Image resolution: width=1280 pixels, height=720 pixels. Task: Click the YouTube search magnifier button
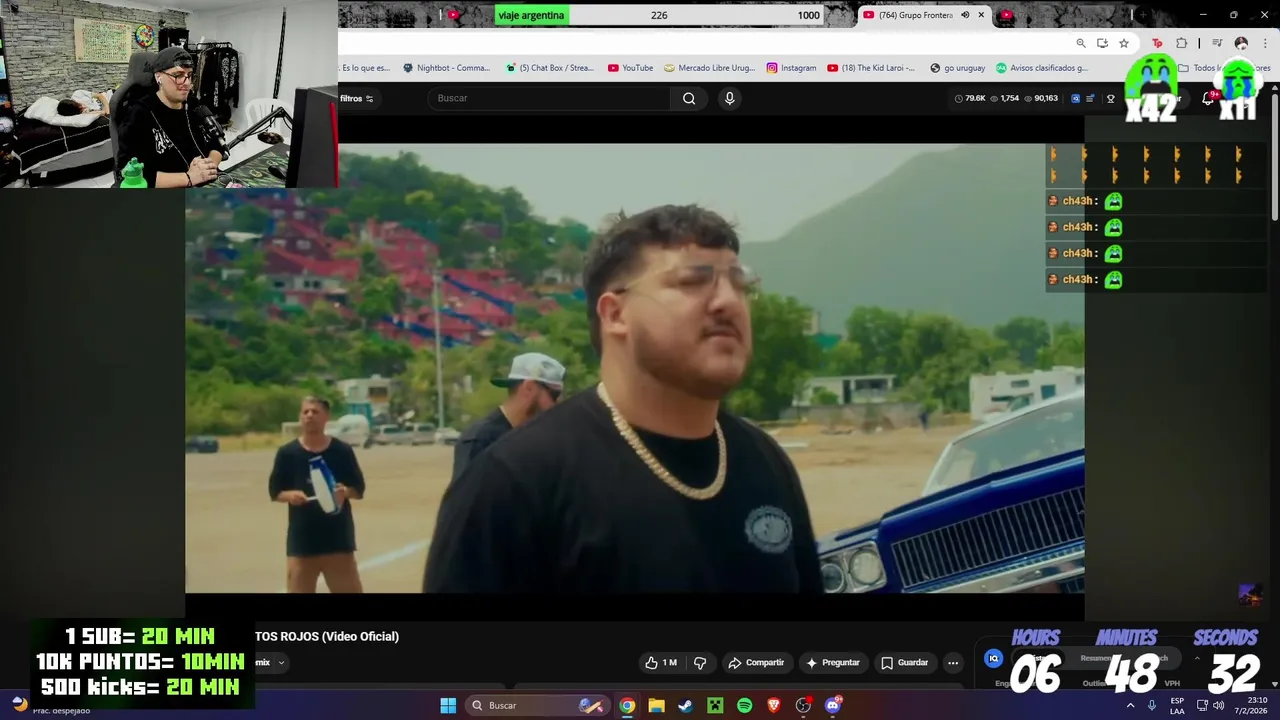pos(689,98)
